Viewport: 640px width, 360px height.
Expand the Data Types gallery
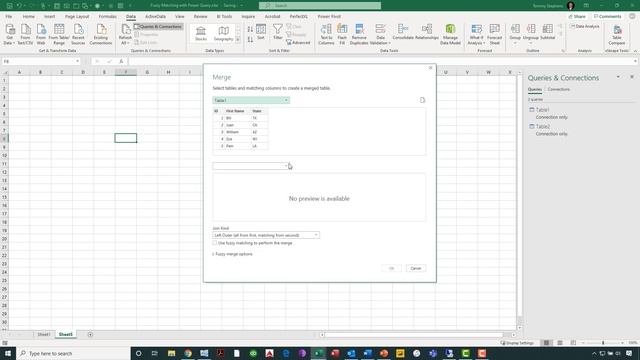[x=238, y=40]
